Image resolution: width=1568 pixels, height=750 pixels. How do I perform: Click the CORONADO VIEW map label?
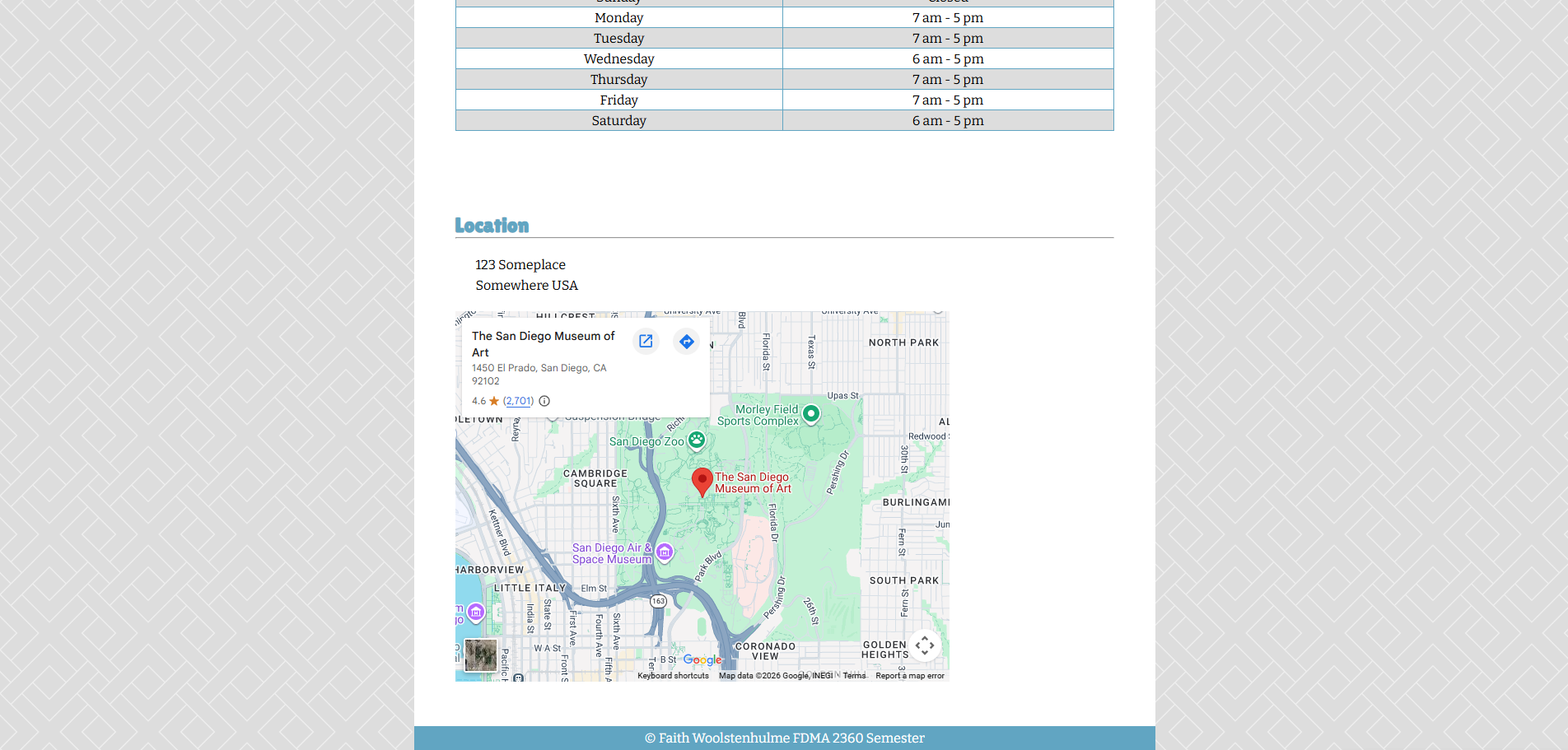pyautogui.click(x=765, y=651)
